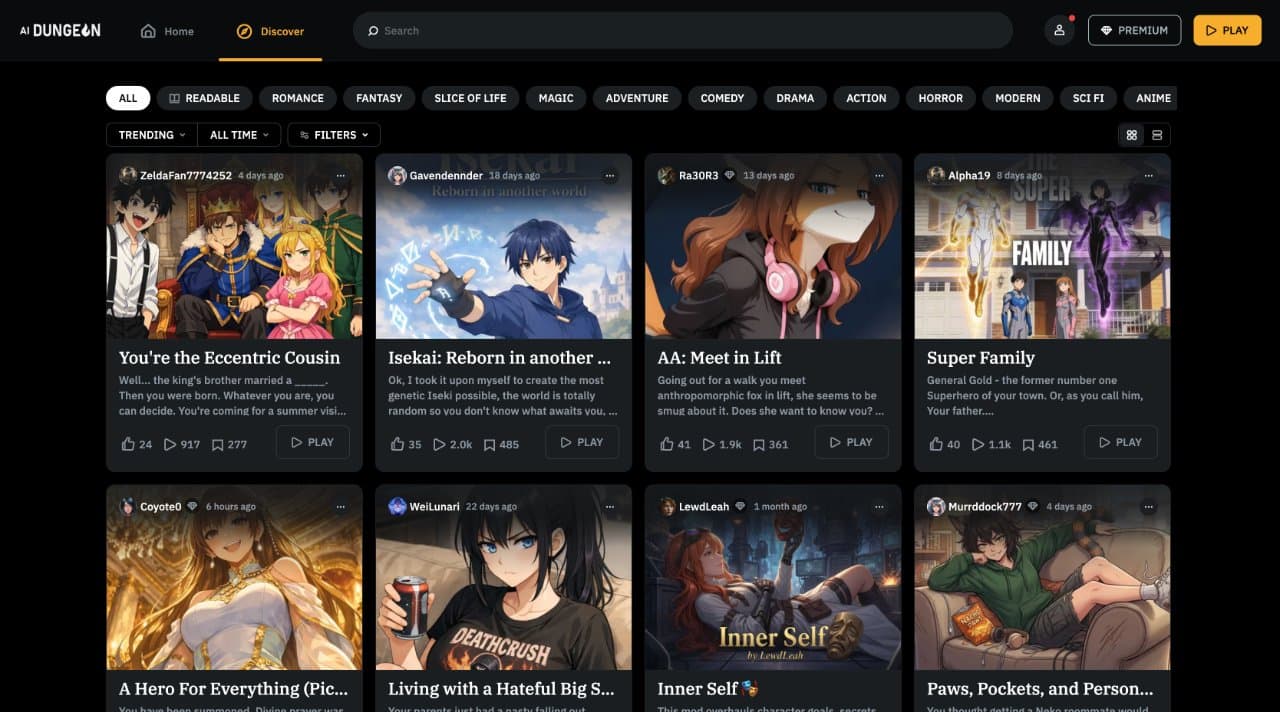Viewport: 1280px width, 712px height.
Task: Expand the Trending sort dropdown
Action: point(152,135)
